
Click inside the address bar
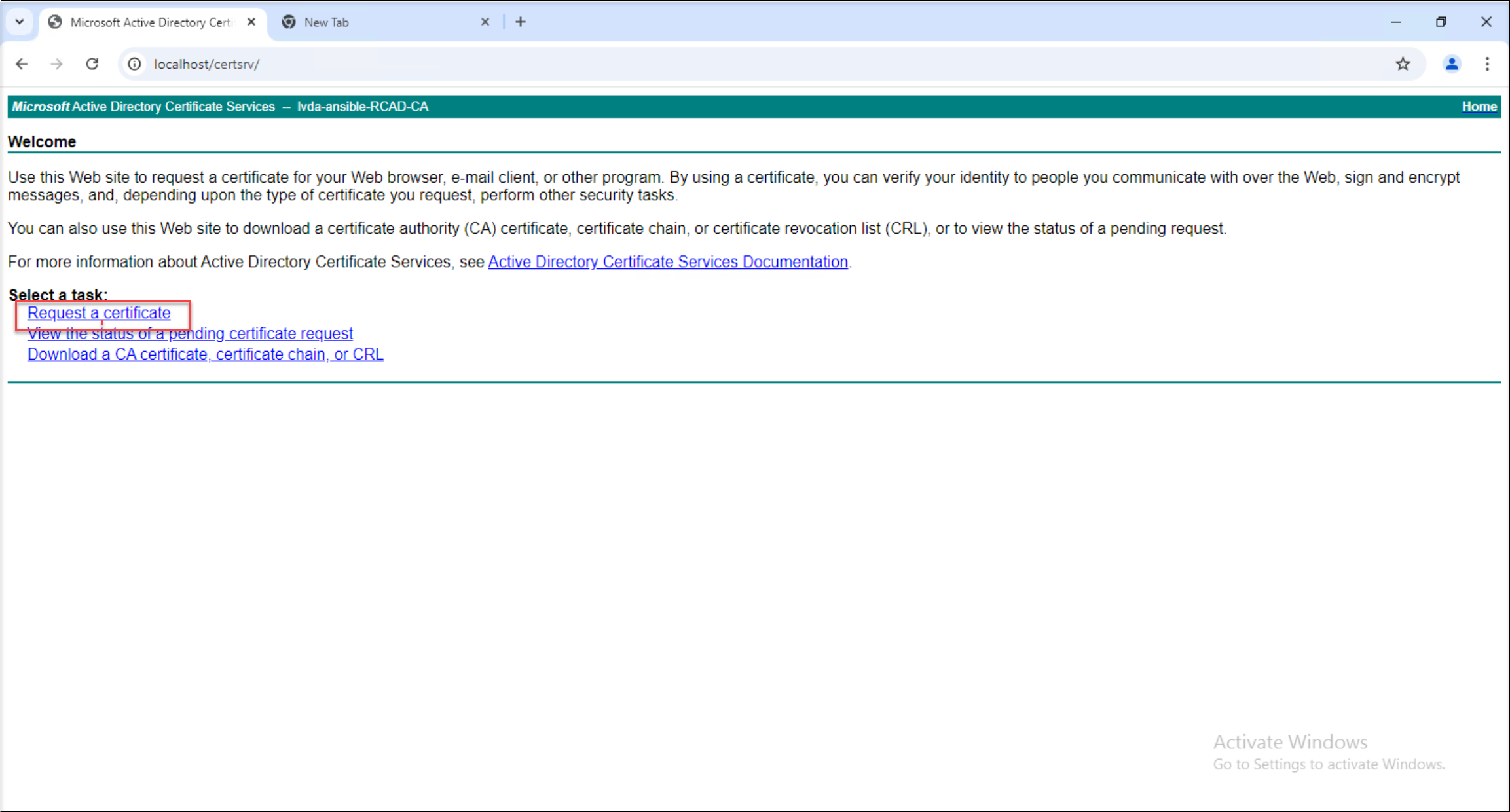tap(458, 64)
